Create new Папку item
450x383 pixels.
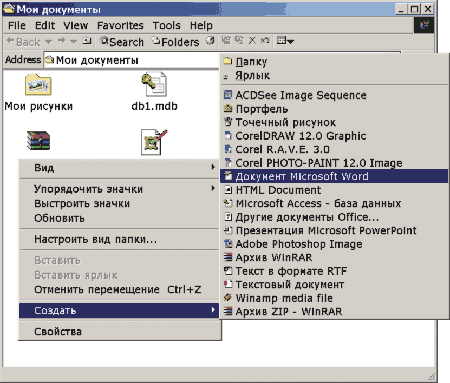(334, 62)
